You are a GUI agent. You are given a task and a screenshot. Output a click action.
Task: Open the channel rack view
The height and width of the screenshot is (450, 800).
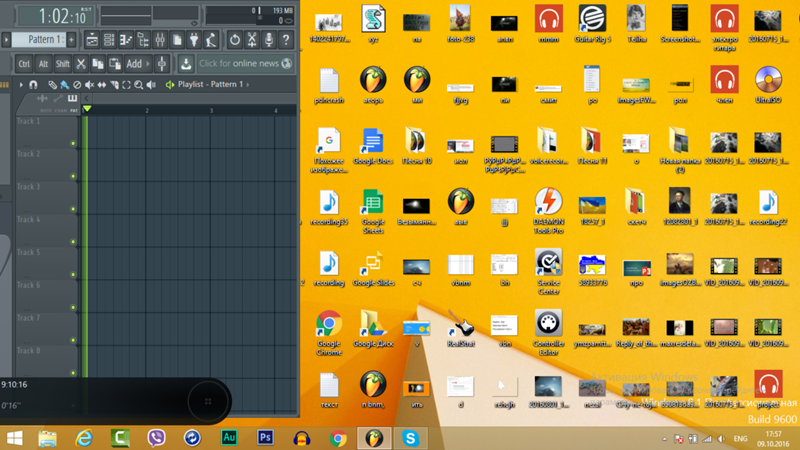point(109,40)
